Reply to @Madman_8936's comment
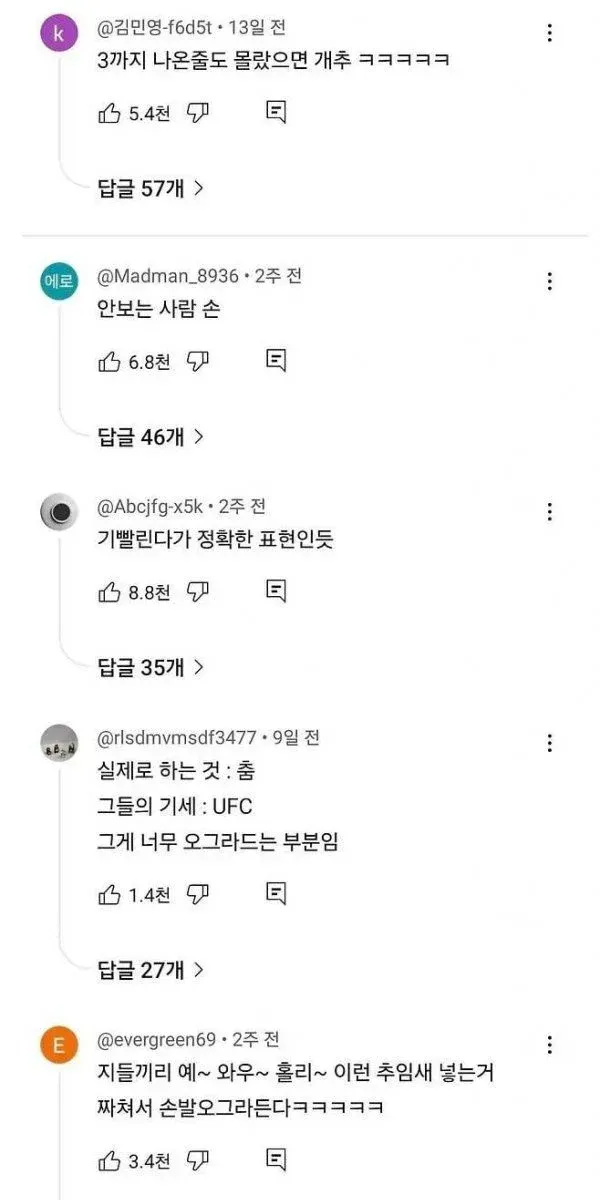The image size is (600, 1200). 277,361
